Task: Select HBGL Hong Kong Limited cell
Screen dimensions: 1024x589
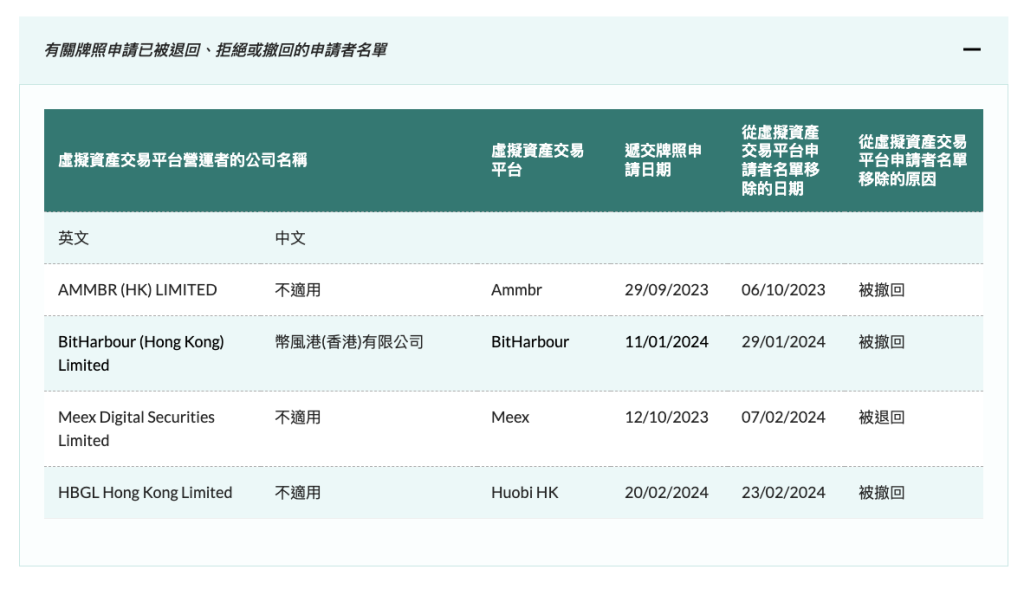Action: point(145,493)
